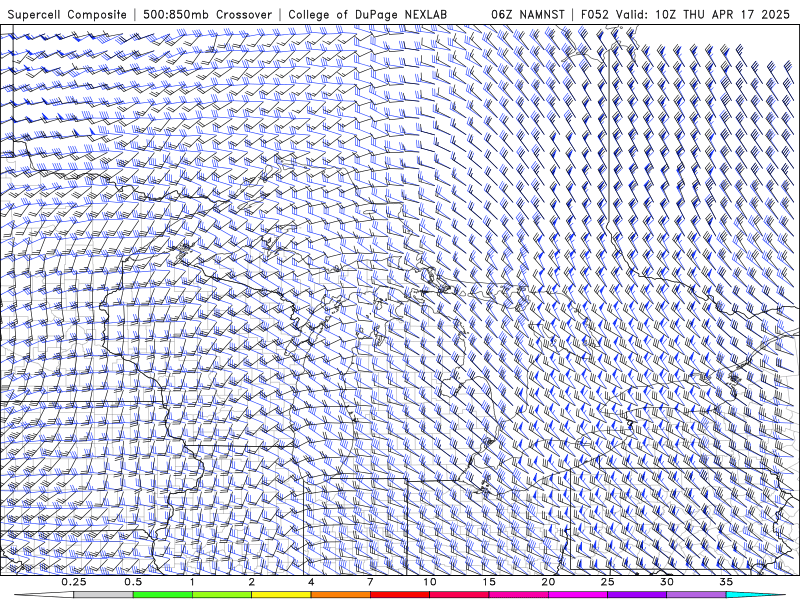This screenshot has height=600, width=800.
Task: Click the legend value "25"
Action: point(607,582)
